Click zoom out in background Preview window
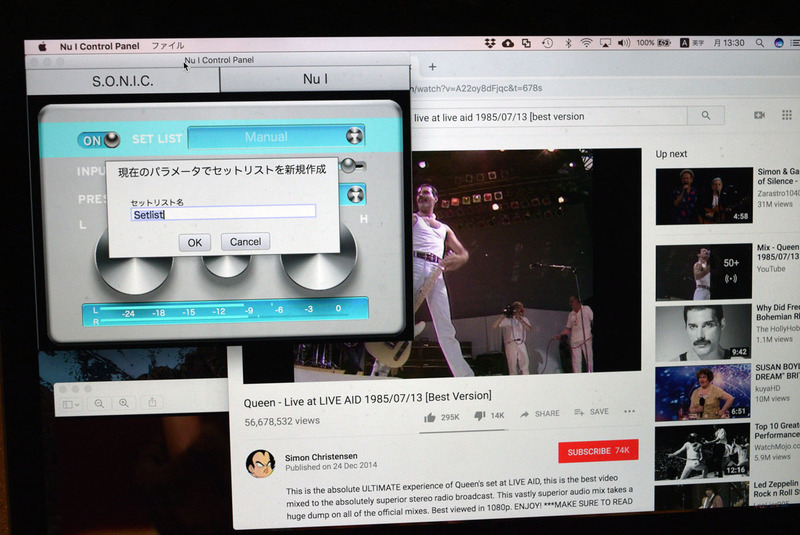800x535 pixels. 99,404
